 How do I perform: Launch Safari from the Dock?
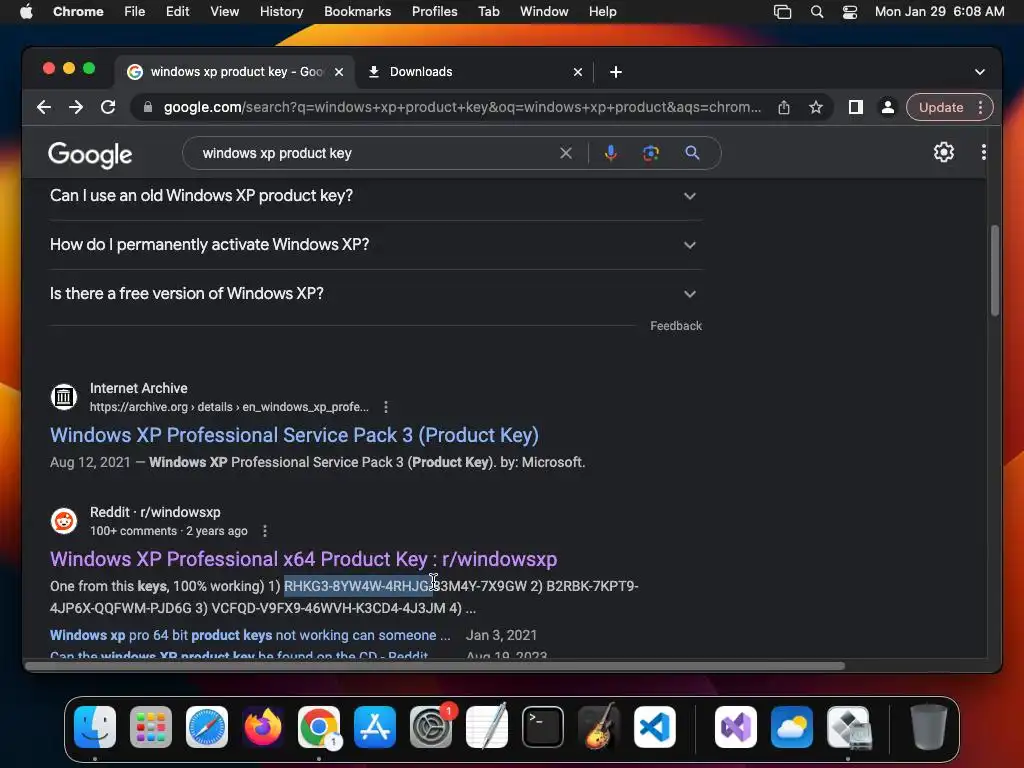(207, 727)
